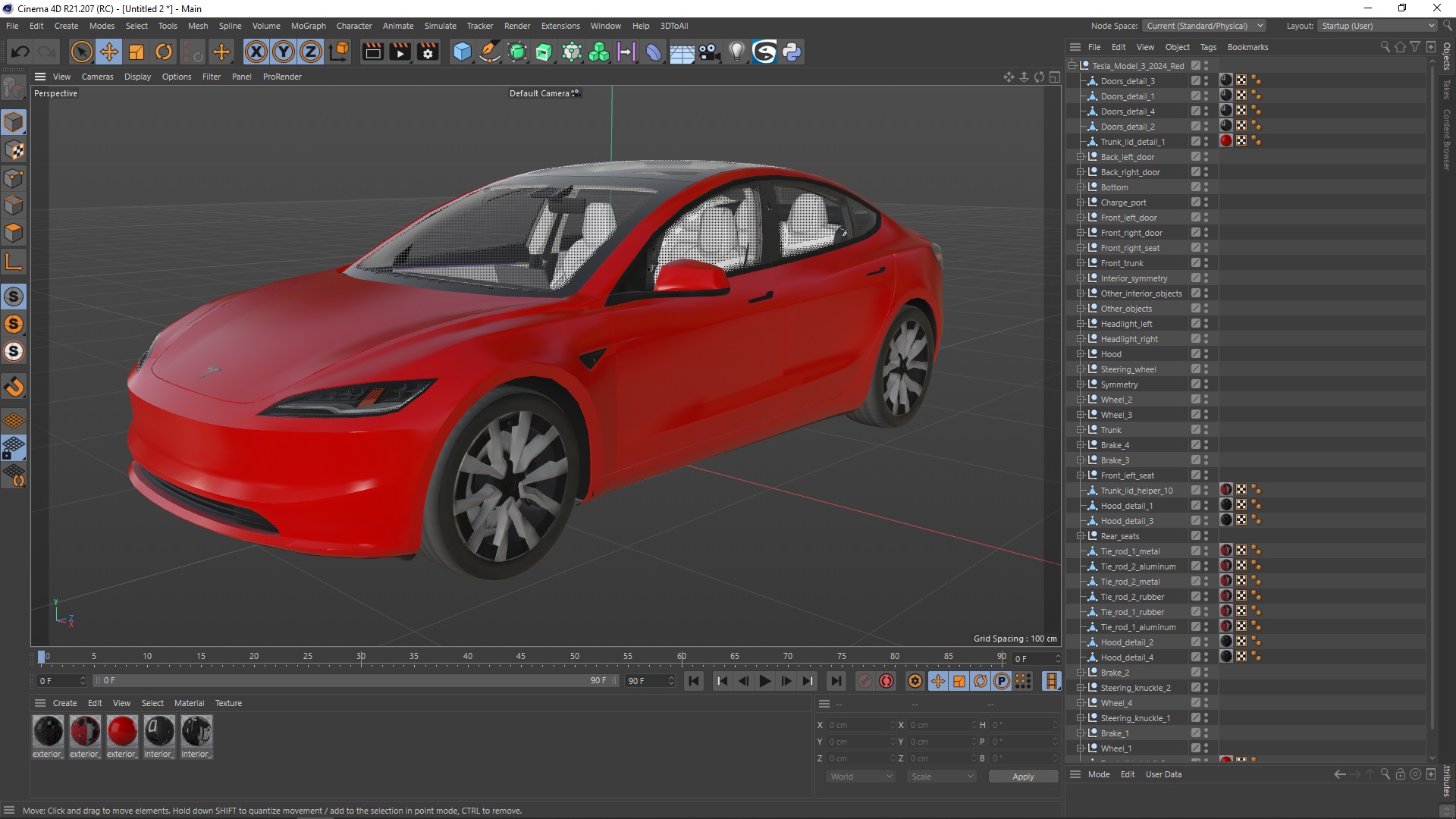
Task: Add a Cube primitive object
Action: pos(462,52)
